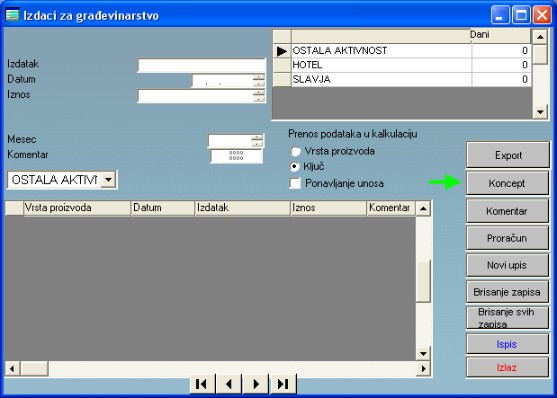Click the Iznos column header in lower grid

pos(328,208)
